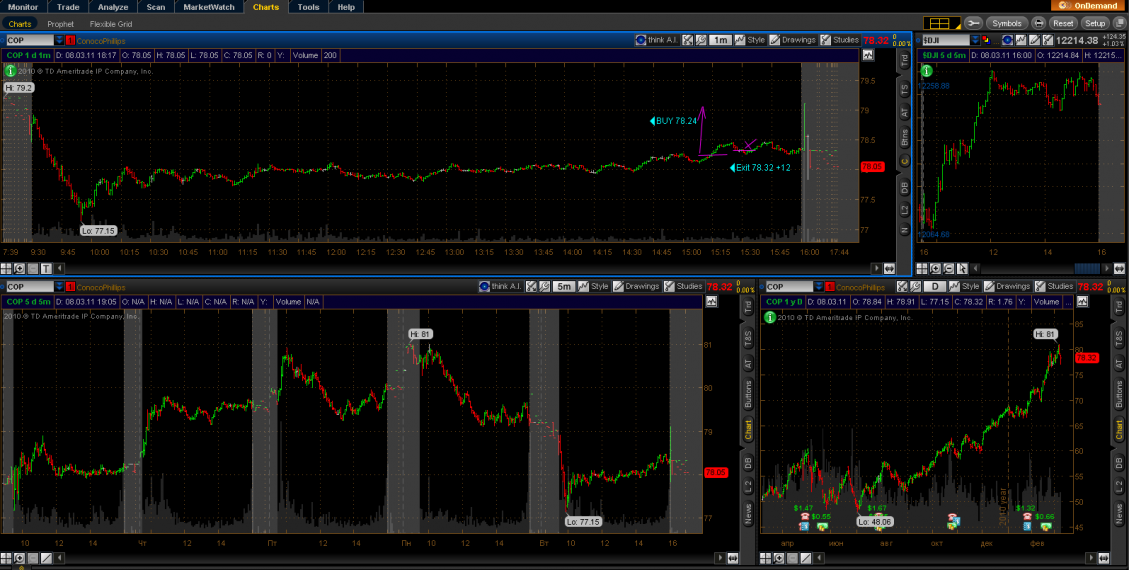Click the crosshair grid icon below the 1m chart

click(6, 268)
